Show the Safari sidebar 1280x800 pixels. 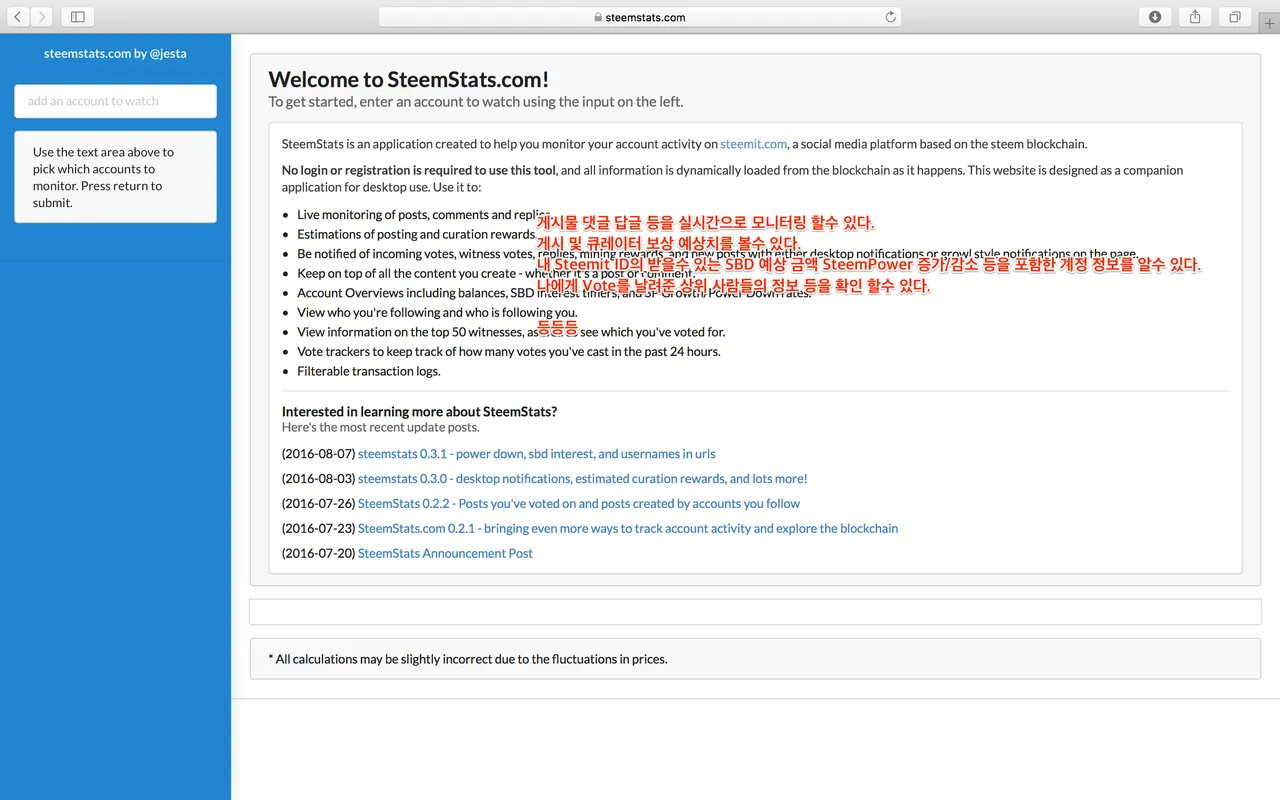coord(78,17)
